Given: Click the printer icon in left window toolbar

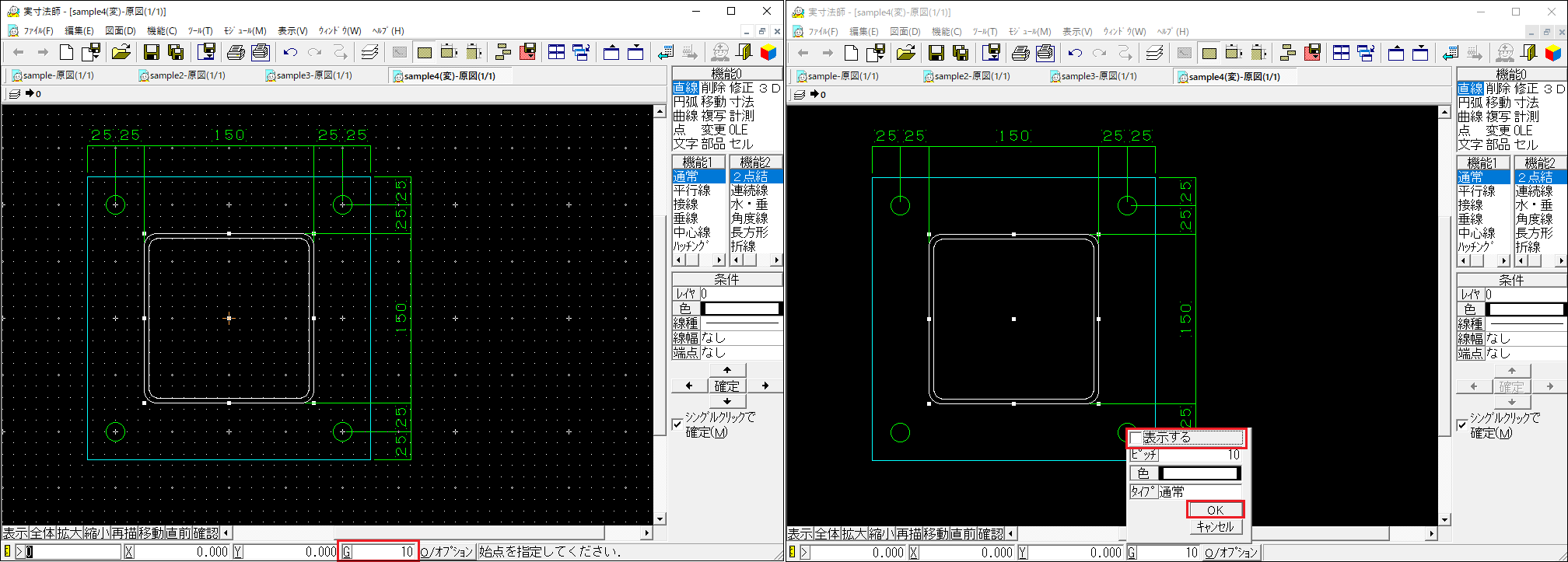Looking at the screenshot, I should 236,52.
